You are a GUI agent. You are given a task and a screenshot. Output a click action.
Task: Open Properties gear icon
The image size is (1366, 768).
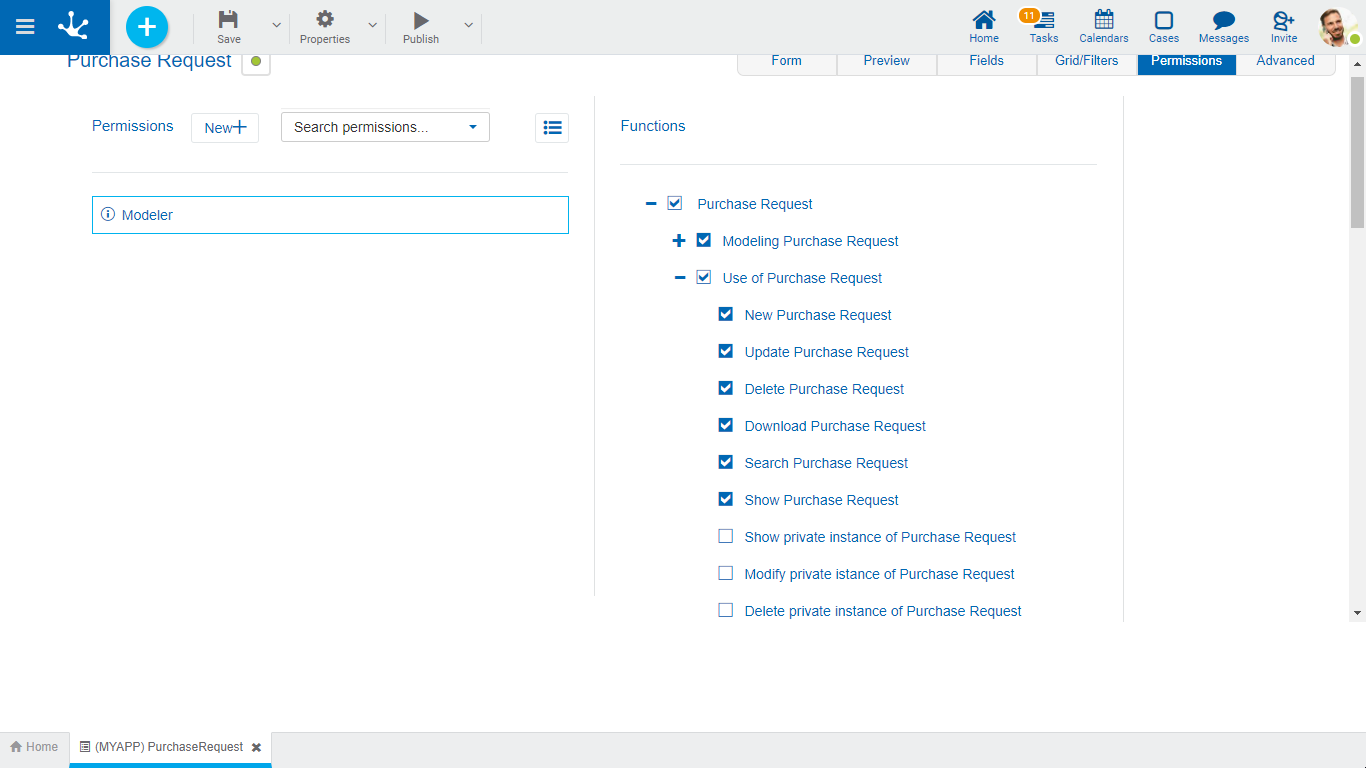tap(325, 21)
